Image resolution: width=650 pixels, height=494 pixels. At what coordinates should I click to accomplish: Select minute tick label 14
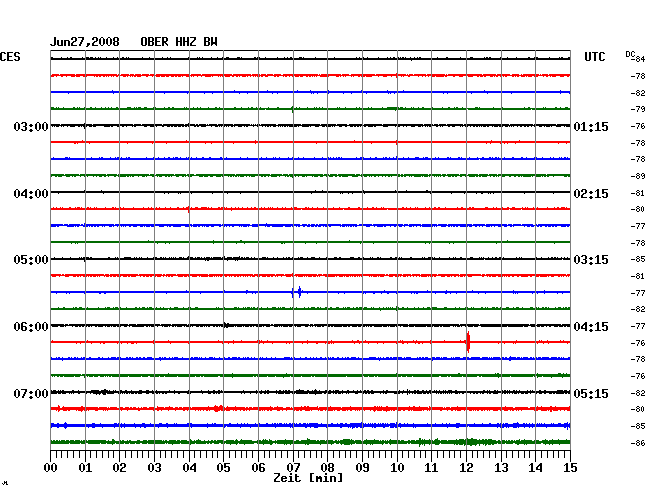click(x=535, y=467)
